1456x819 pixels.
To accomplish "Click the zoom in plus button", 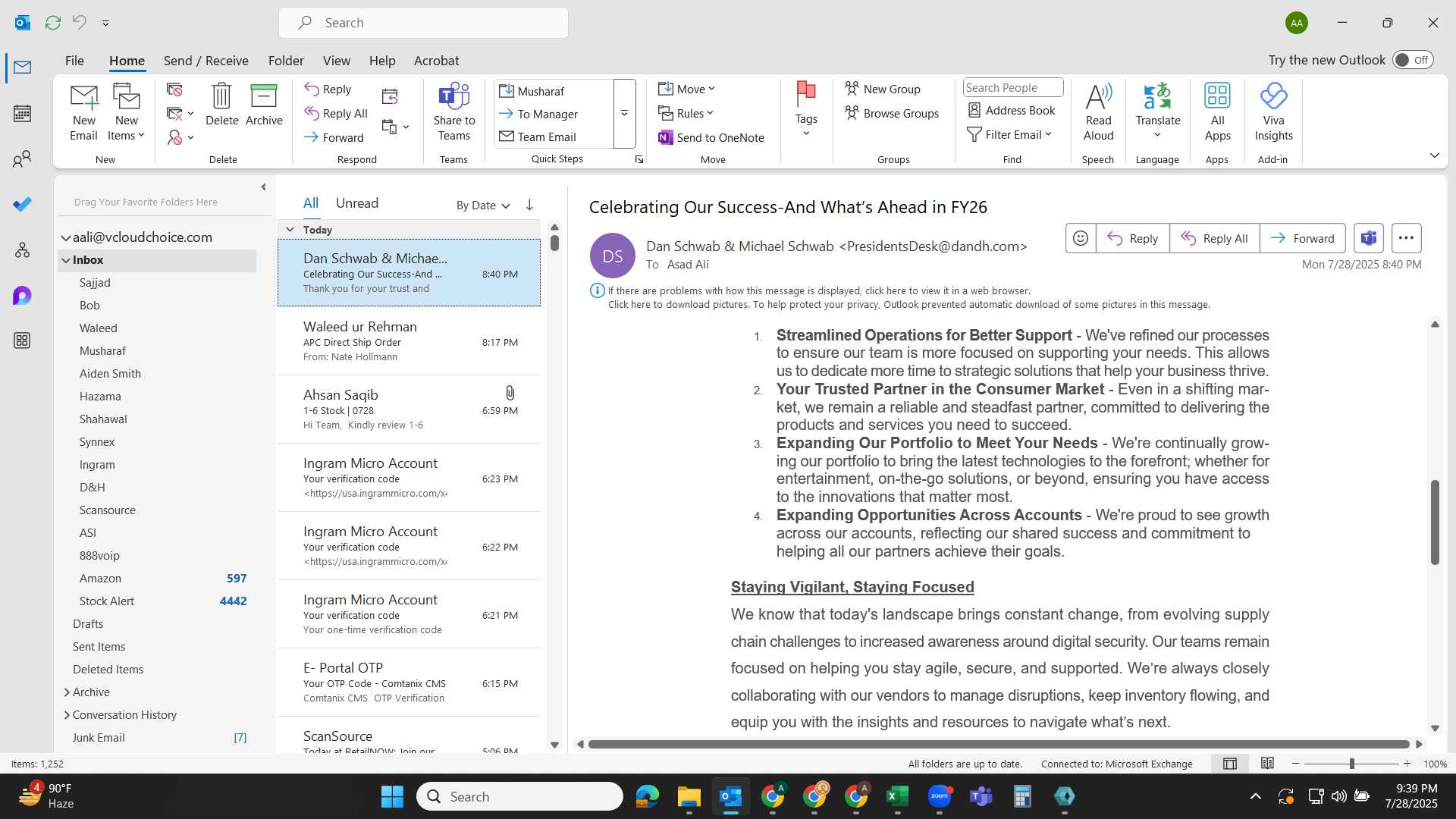I will (1407, 764).
